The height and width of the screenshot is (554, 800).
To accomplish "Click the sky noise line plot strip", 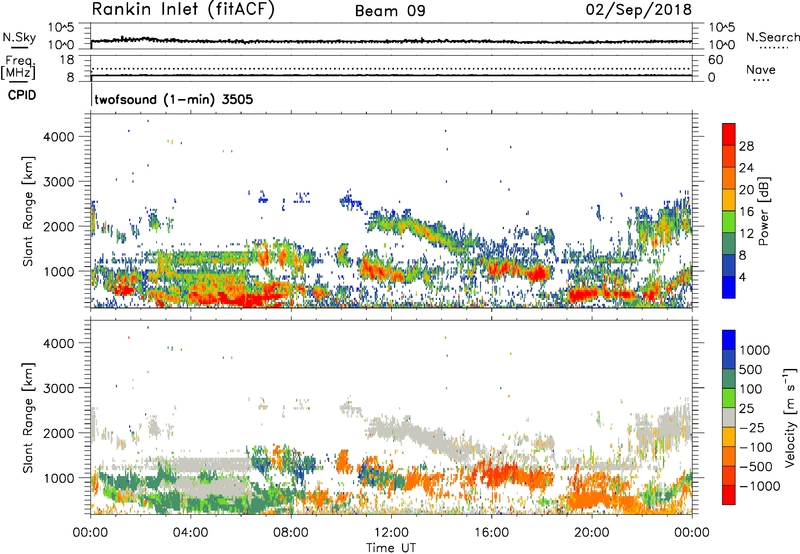I will coord(391,36).
